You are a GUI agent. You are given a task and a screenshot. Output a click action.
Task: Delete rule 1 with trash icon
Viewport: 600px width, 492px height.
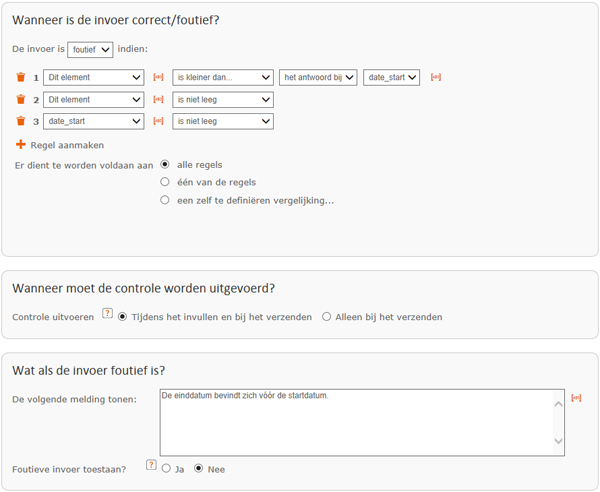[21, 77]
